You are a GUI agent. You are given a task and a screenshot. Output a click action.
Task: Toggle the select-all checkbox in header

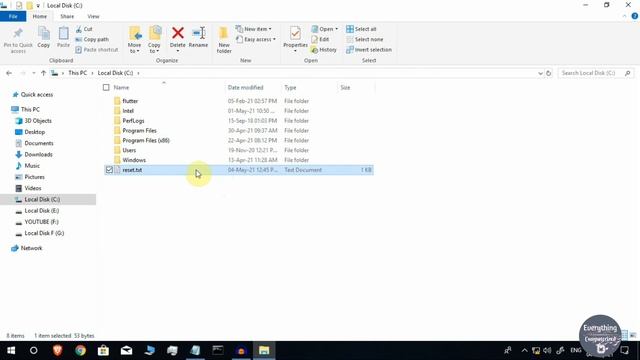[106, 87]
